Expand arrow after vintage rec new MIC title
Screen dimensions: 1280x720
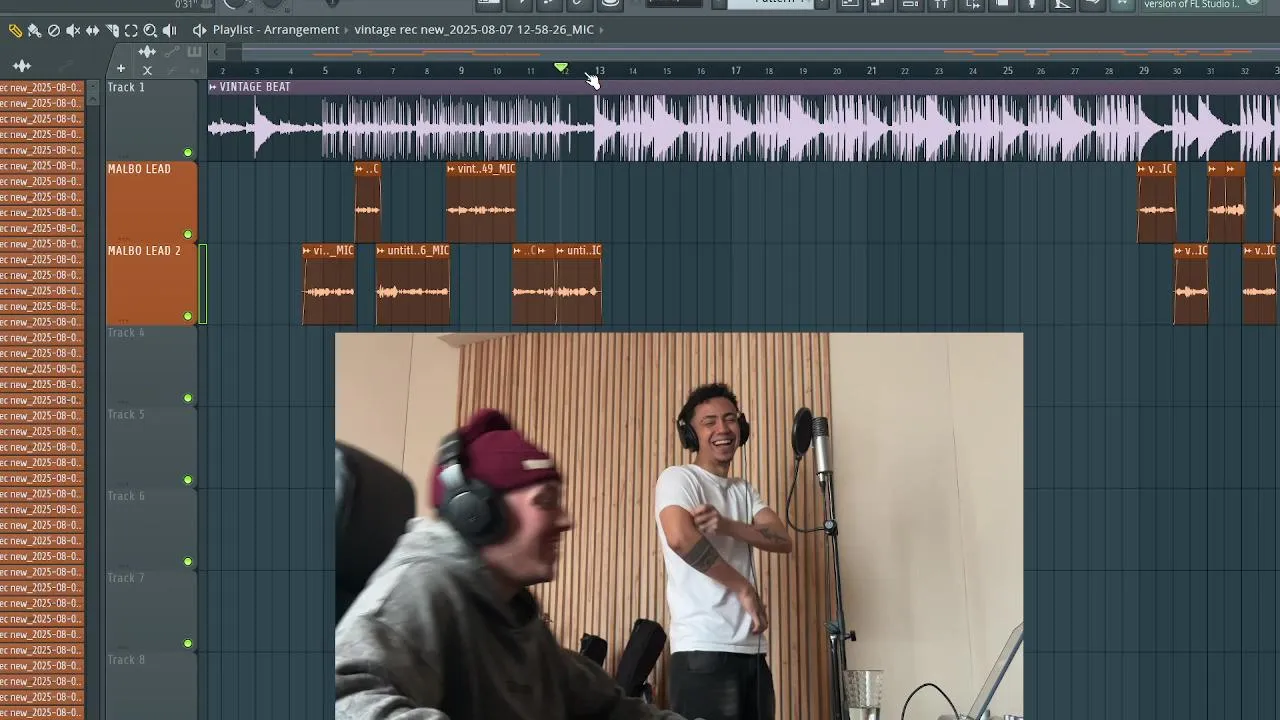click(x=602, y=30)
